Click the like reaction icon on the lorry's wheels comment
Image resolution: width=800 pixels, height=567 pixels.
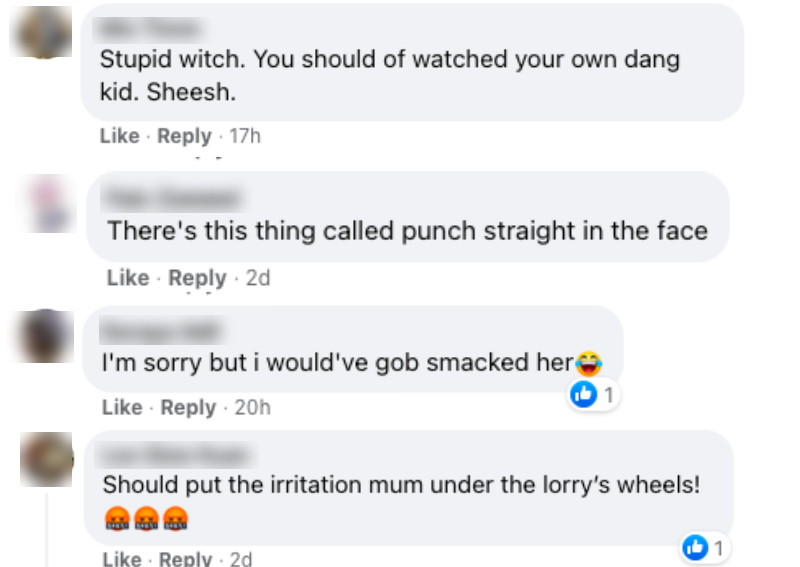[695, 547]
